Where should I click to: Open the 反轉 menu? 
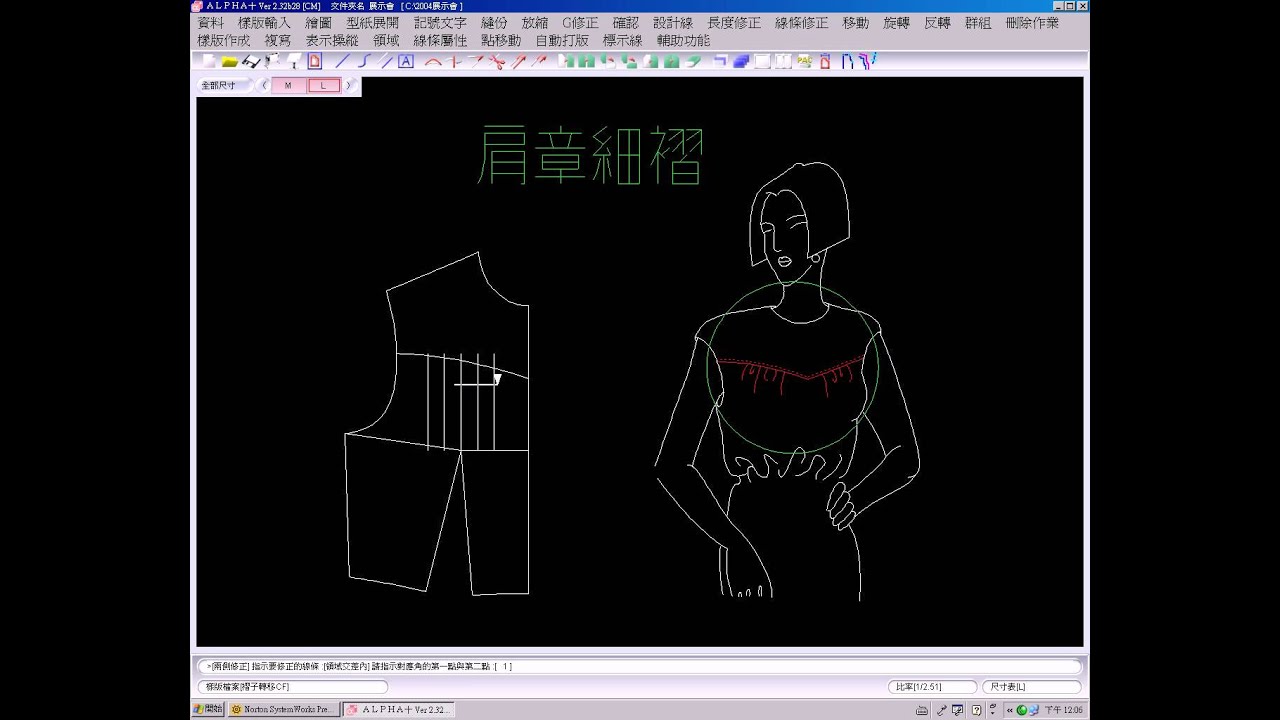pyautogui.click(x=937, y=22)
